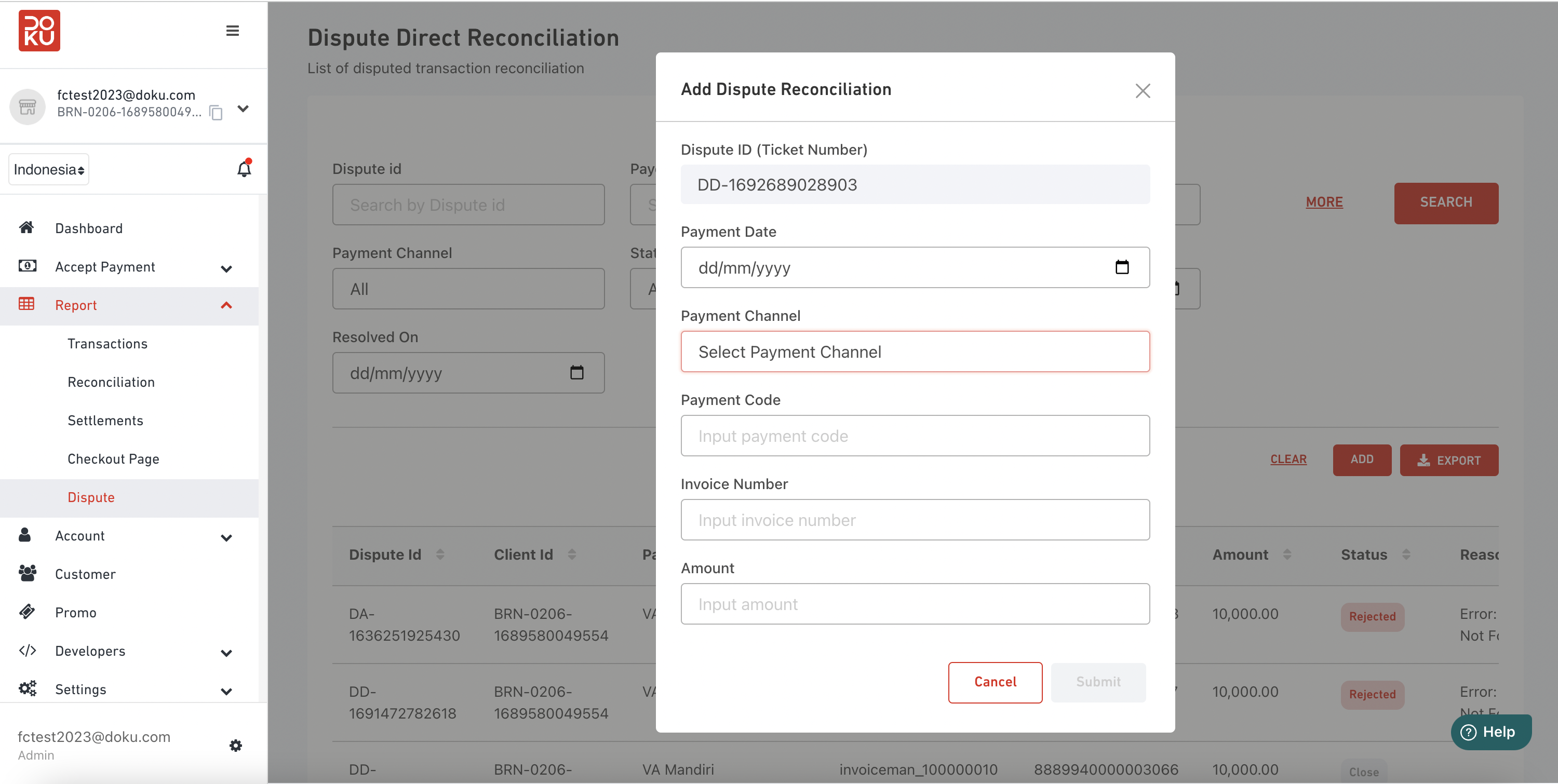This screenshot has height=784, width=1558.
Task: Open the calendar picker under Resolved On
Action: (x=576, y=373)
